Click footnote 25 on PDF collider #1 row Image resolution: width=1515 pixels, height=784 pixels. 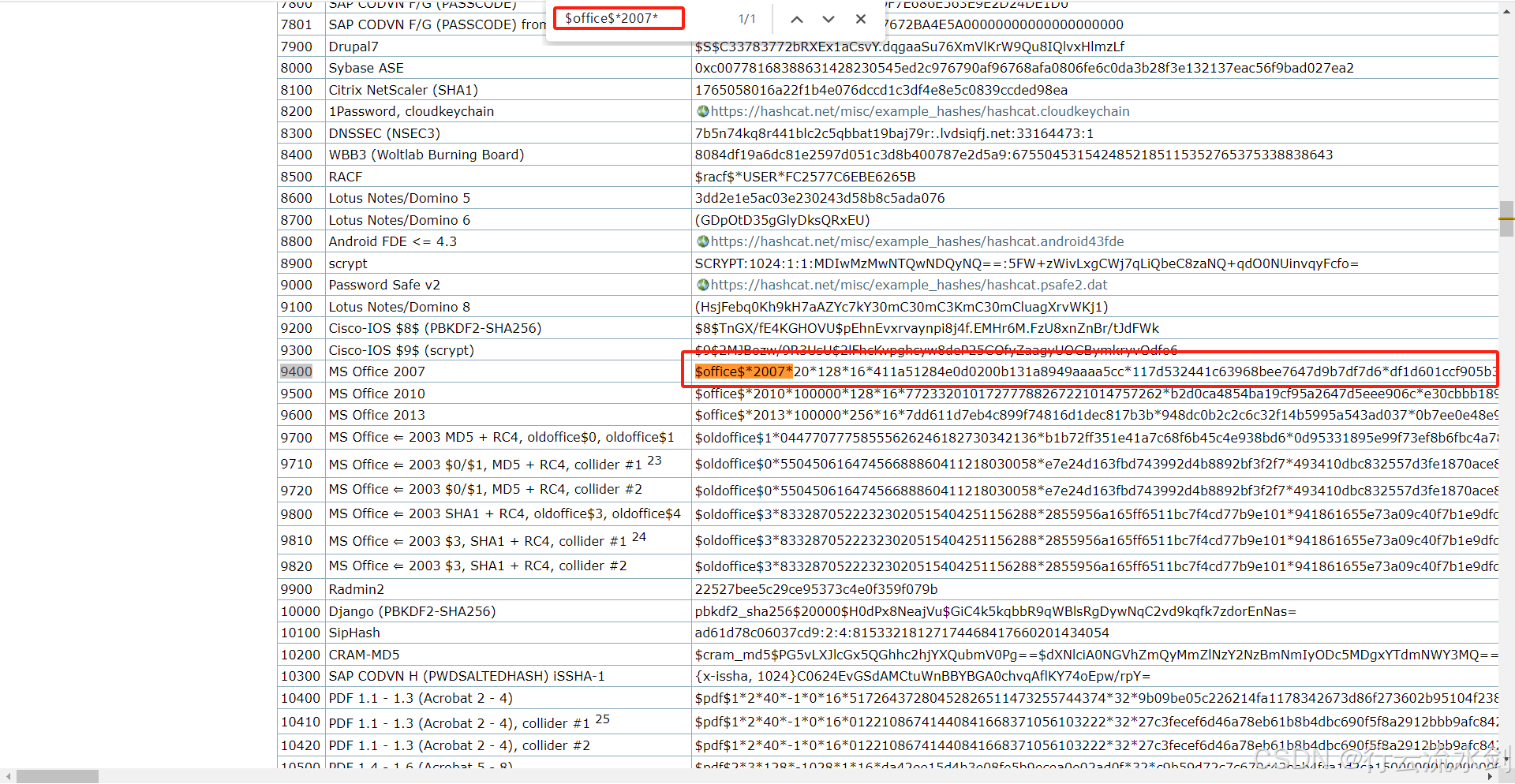pyautogui.click(x=602, y=719)
